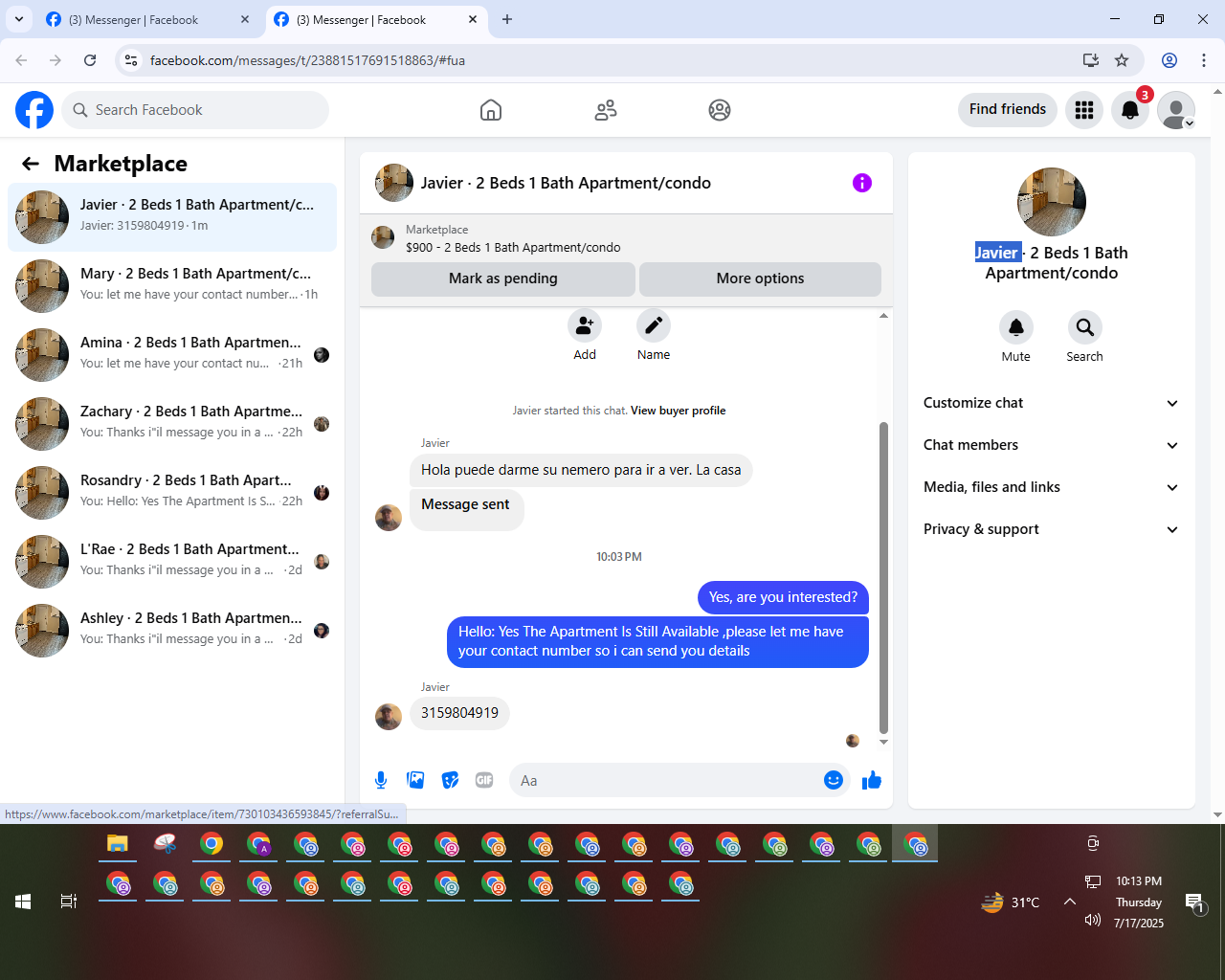
Task: Open Chrome tab search dropdown arrow
Action: coord(19,19)
